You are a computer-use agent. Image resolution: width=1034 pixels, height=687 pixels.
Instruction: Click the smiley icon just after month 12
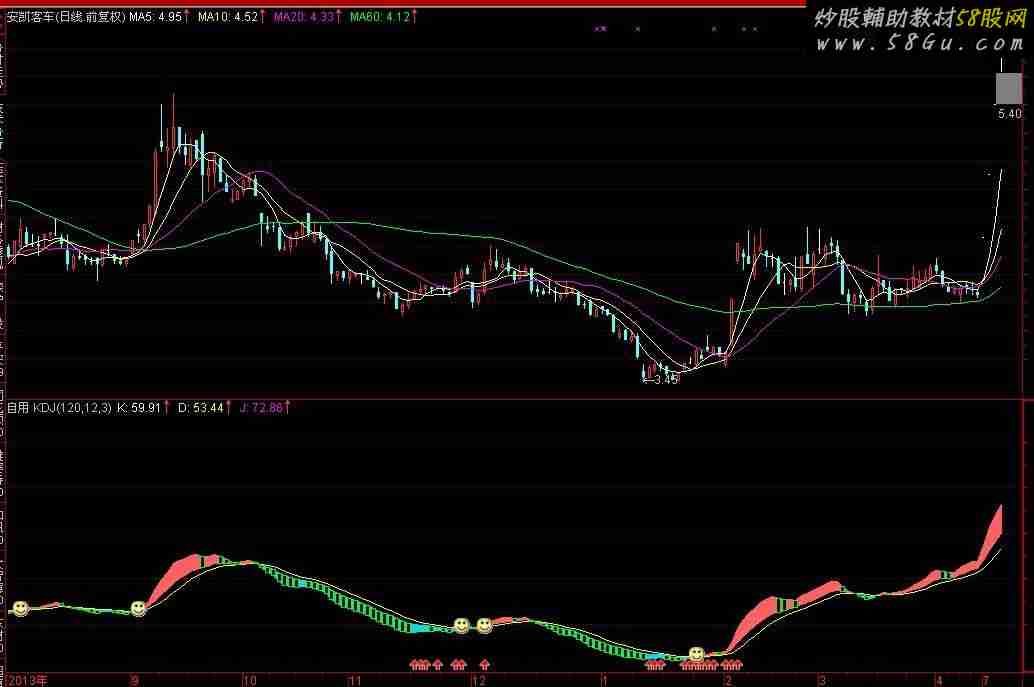tap(484, 625)
